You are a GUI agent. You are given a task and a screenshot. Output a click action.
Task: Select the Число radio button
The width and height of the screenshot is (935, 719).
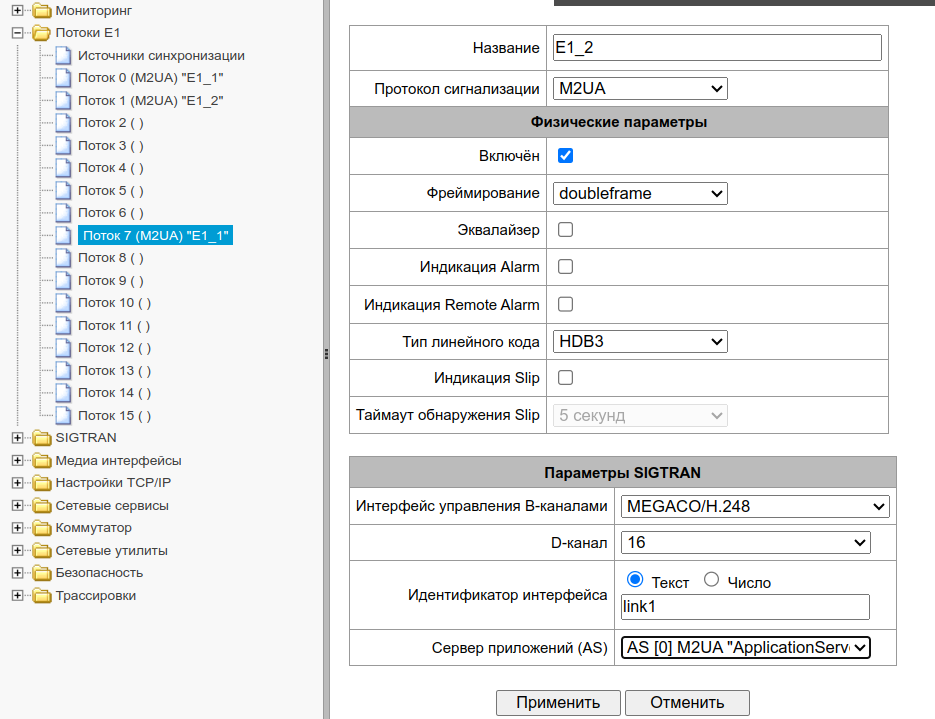pyautogui.click(x=712, y=580)
